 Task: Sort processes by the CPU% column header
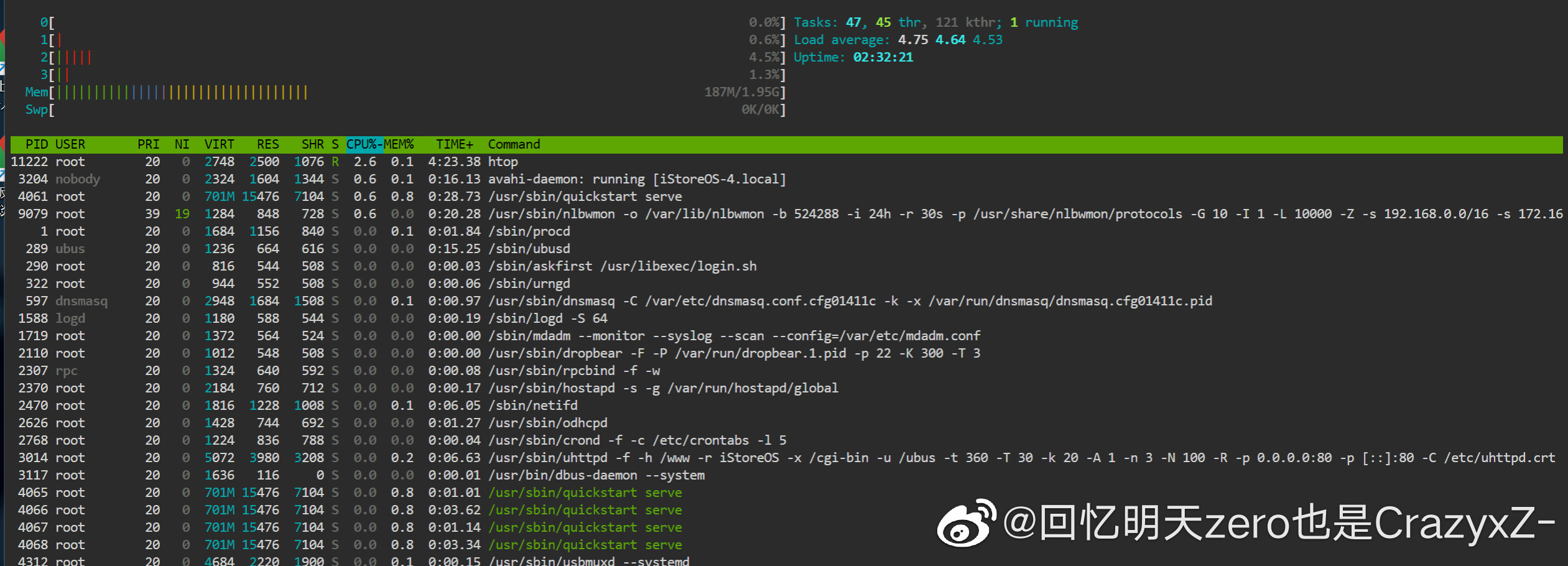pos(363,144)
